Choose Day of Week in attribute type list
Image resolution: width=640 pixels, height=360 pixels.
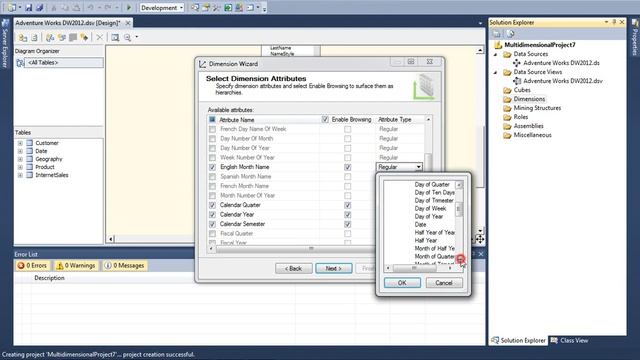click(430, 209)
